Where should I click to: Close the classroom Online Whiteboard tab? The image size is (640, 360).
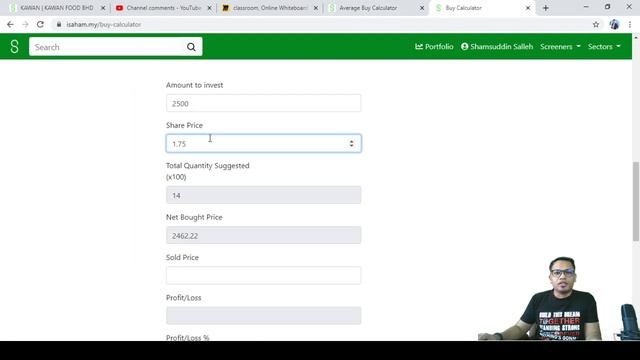(316, 8)
